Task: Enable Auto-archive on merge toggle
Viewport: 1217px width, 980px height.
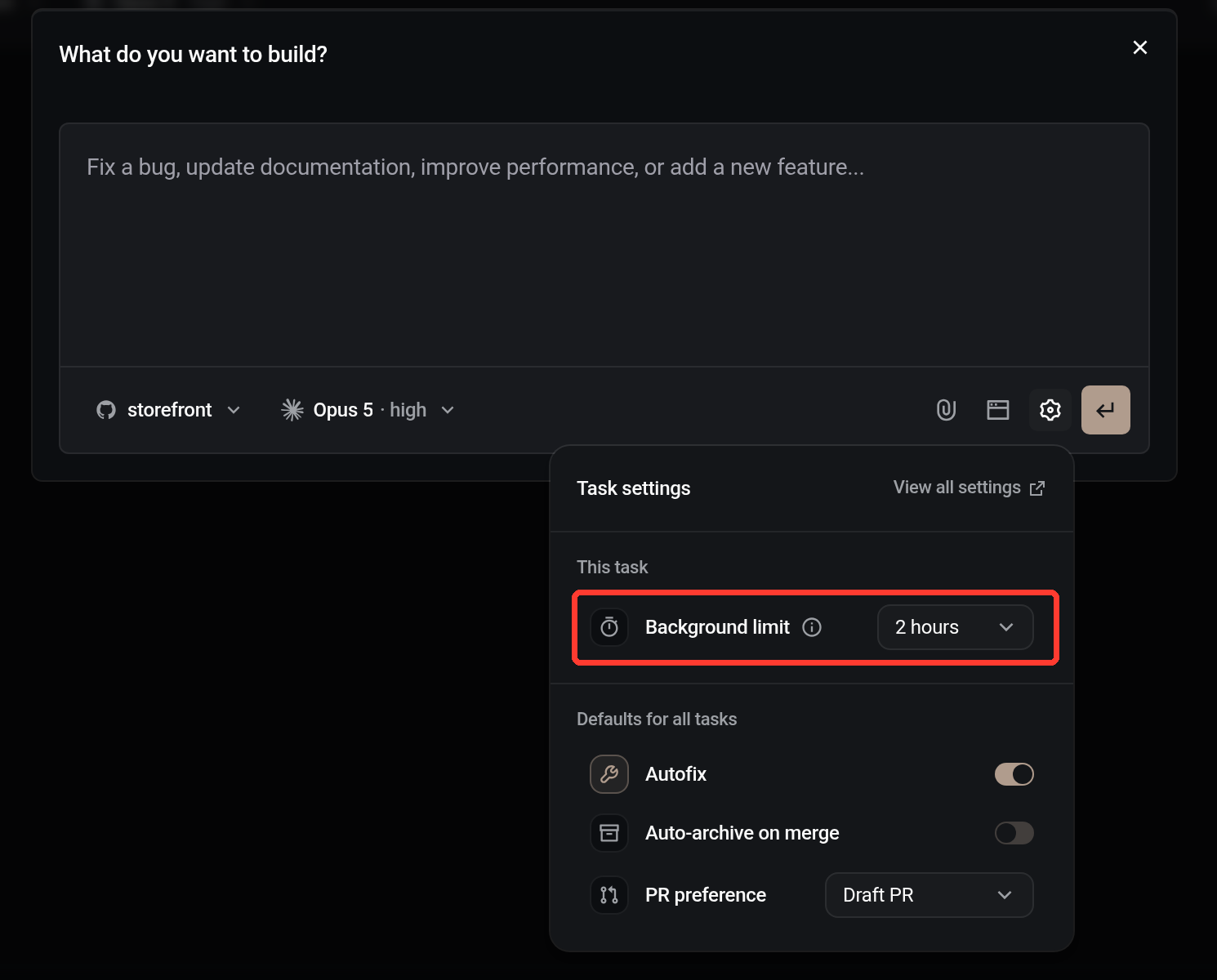Action: click(1014, 833)
